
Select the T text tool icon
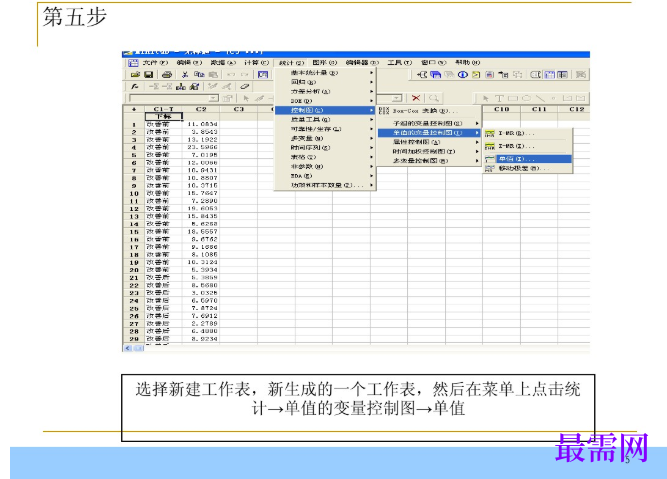(499, 98)
